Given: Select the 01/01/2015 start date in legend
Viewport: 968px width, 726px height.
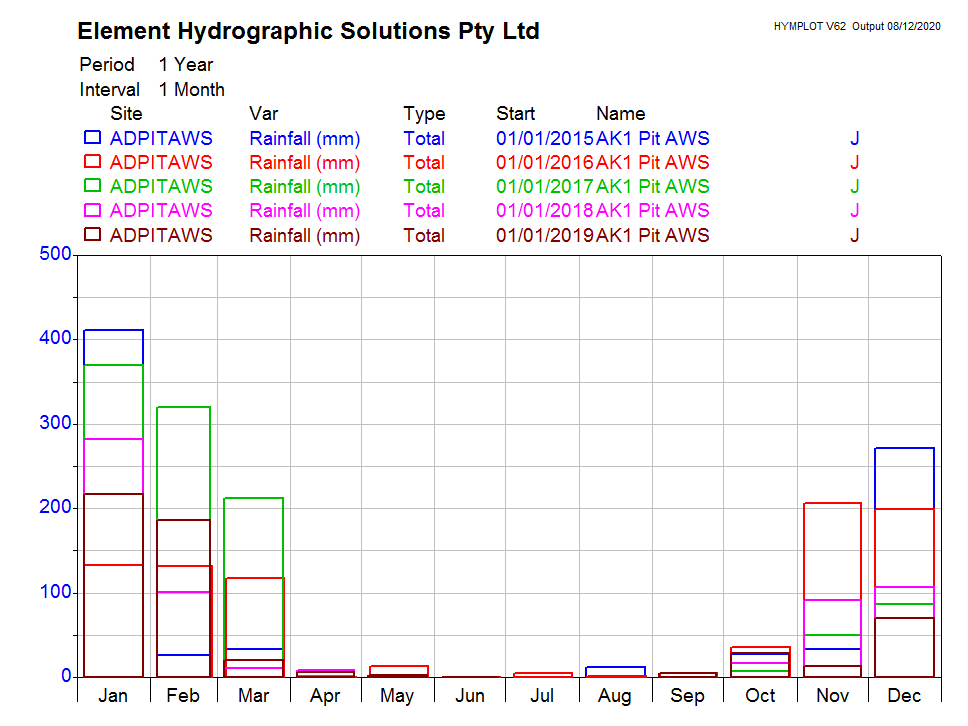Looking at the screenshot, I should pyautogui.click(x=545, y=138).
